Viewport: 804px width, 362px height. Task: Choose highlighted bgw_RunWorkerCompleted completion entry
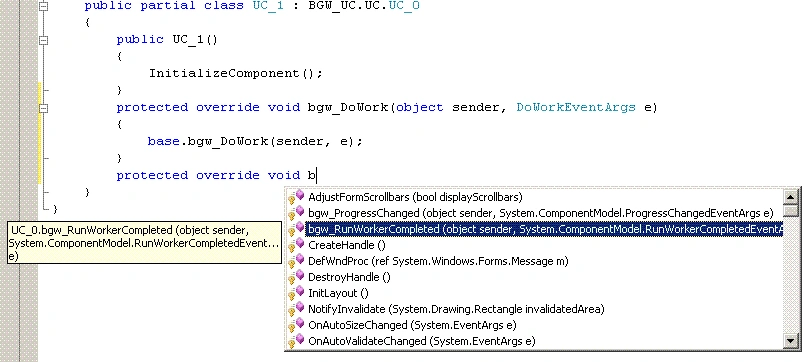(544, 229)
